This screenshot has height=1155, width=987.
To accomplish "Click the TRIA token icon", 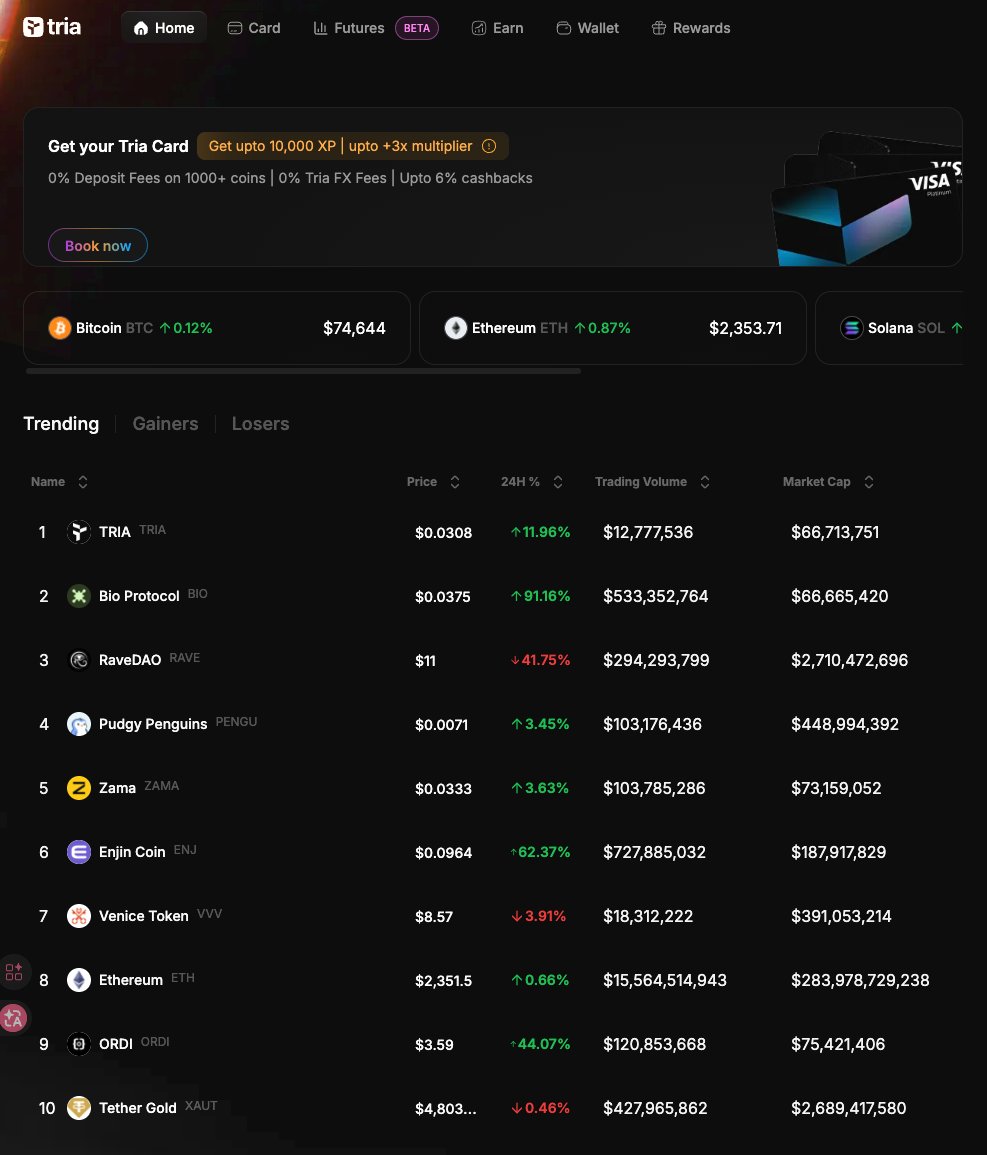I will [x=79, y=532].
